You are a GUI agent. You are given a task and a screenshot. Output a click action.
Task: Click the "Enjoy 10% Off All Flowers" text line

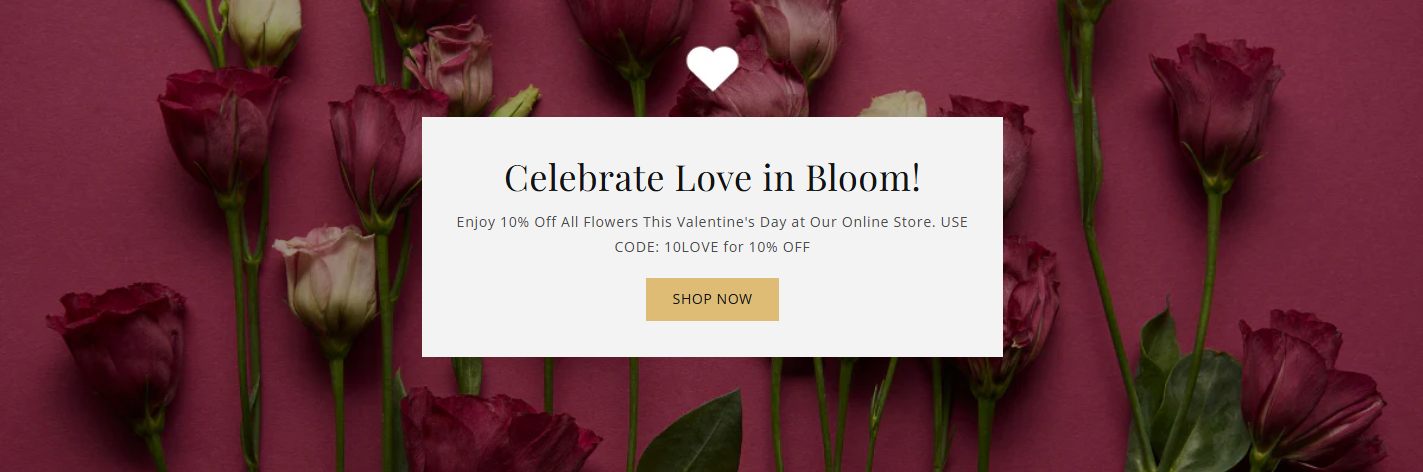pos(712,222)
